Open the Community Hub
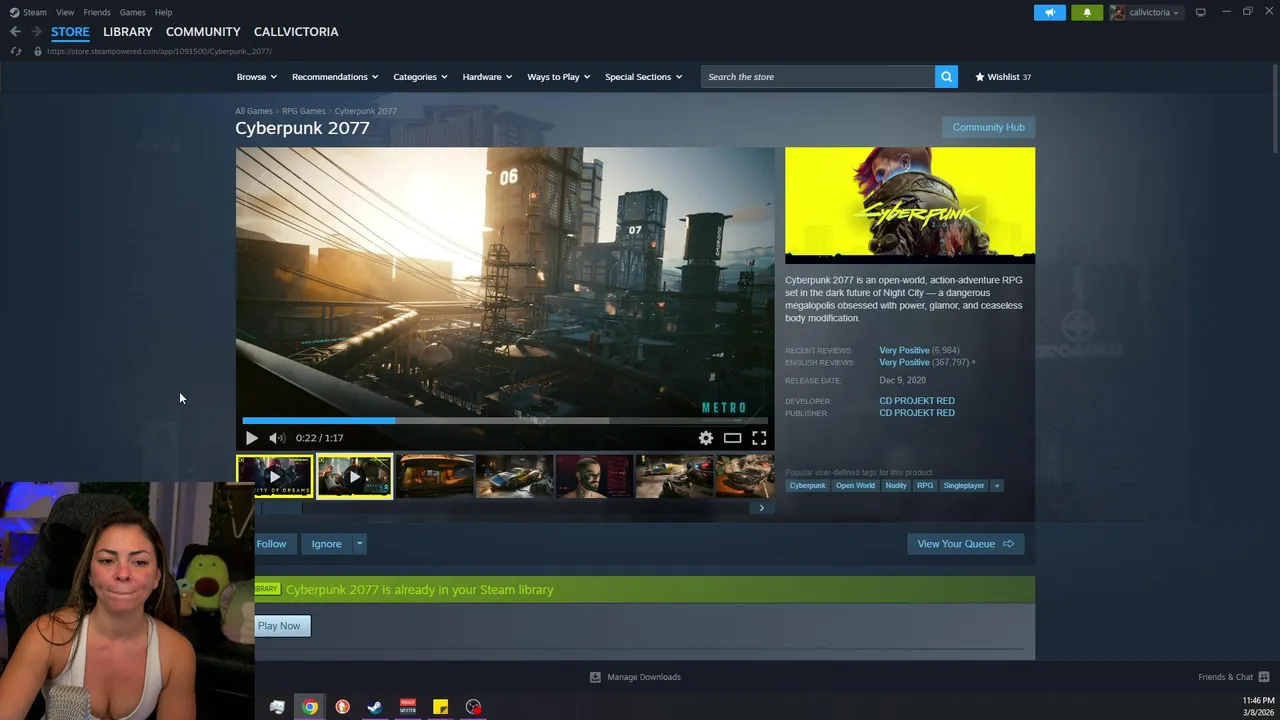This screenshot has width=1280, height=720. (988, 127)
